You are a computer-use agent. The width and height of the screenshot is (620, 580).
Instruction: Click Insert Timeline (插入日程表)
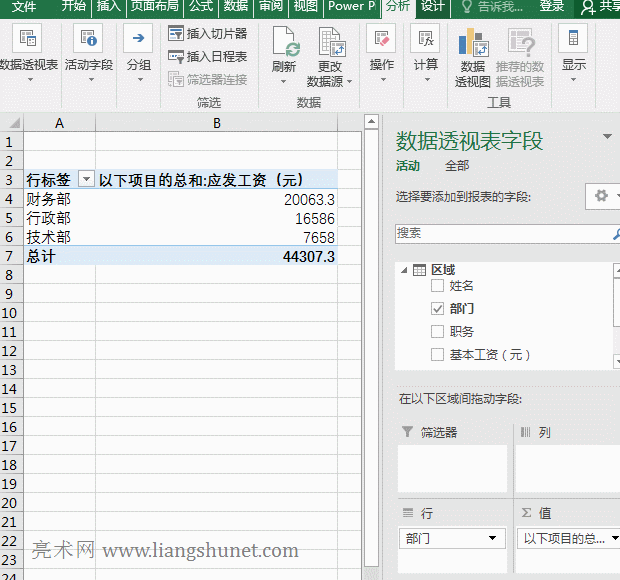click(x=207, y=57)
